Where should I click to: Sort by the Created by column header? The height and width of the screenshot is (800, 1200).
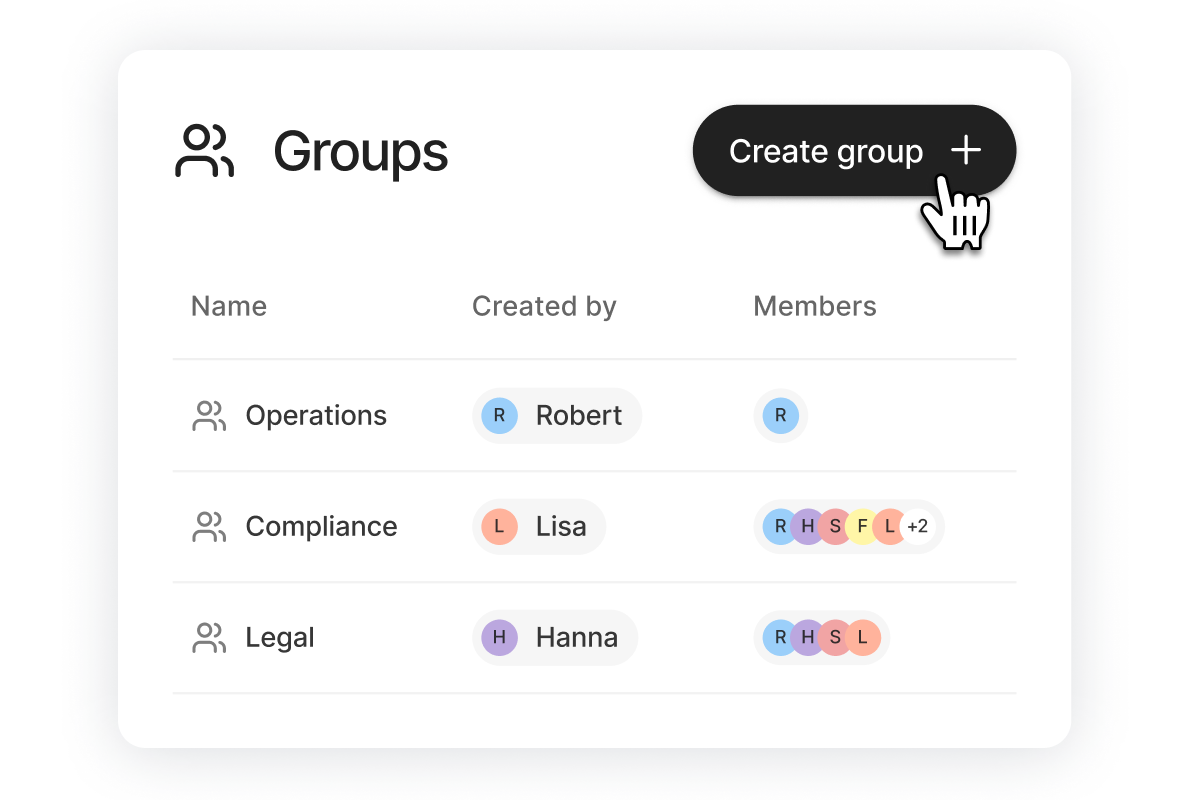(544, 306)
